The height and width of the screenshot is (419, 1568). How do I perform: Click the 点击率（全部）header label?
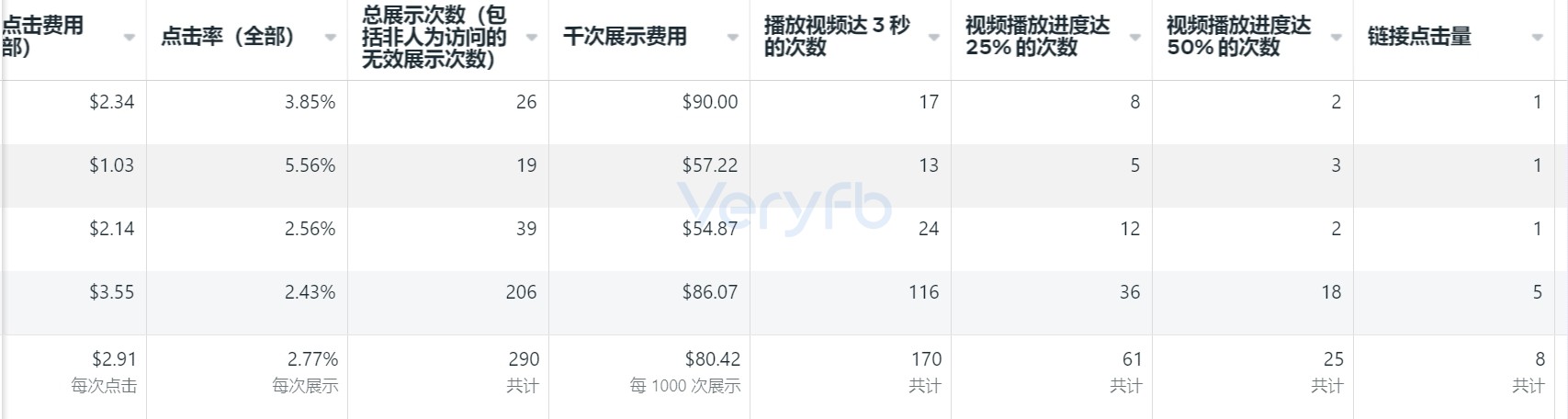[x=227, y=37]
